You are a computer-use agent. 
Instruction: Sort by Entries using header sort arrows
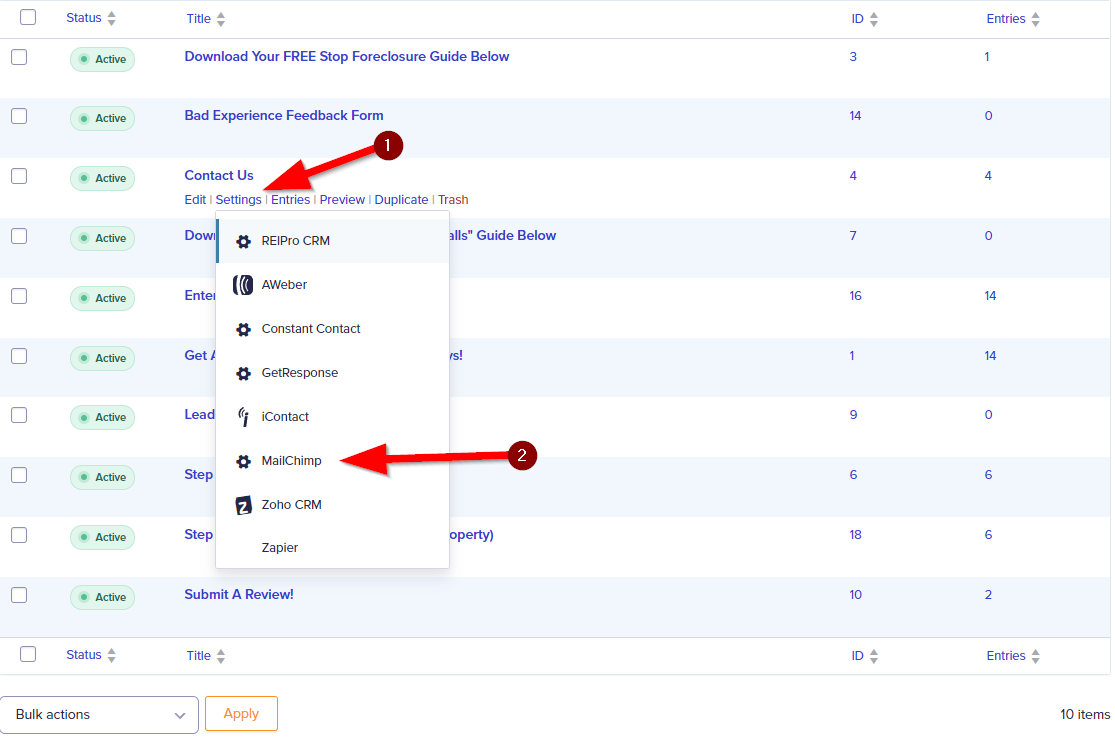pos(1035,19)
